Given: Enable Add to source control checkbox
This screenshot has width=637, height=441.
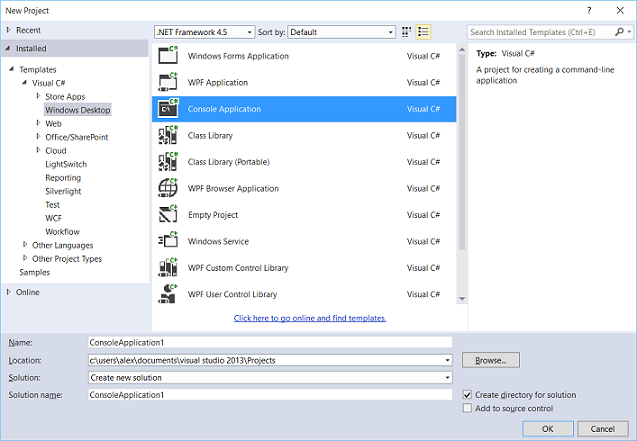Looking at the screenshot, I should coord(467,408).
